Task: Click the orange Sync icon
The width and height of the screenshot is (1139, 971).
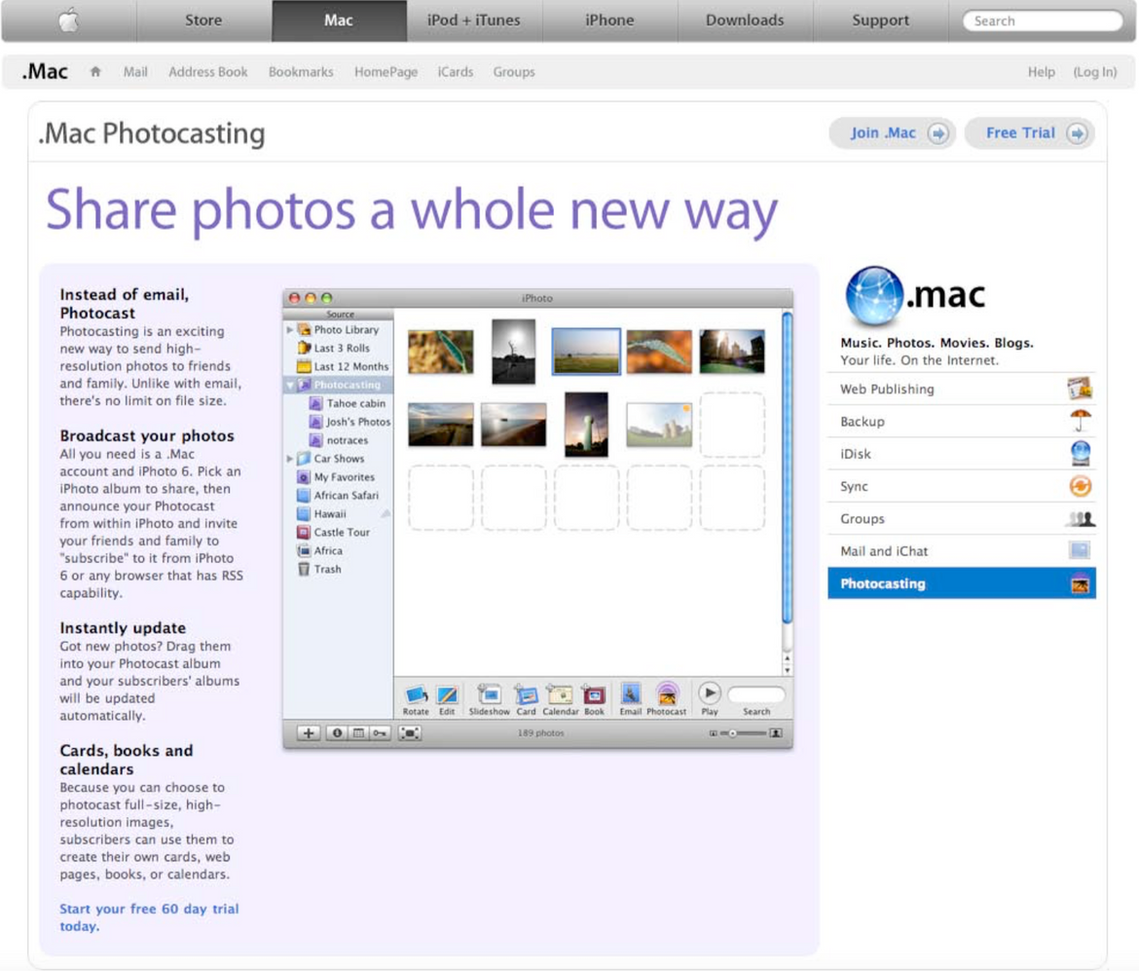Action: tap(1080, 486)
